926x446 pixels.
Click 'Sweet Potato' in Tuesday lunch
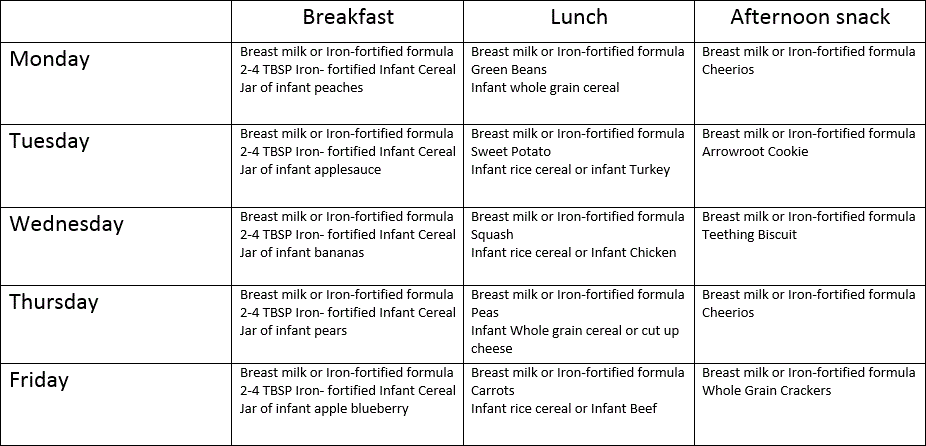tap(511, 152)
